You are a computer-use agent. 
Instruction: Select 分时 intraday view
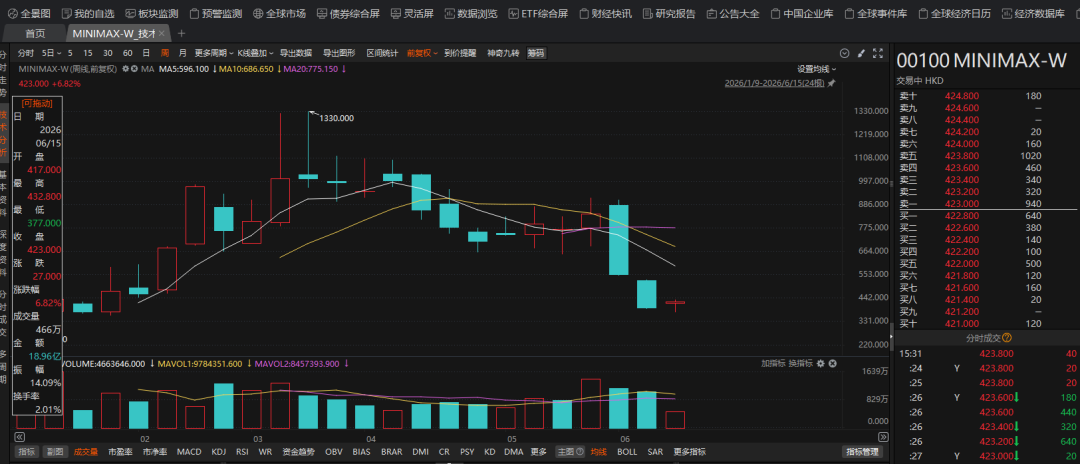pos(25,53)
